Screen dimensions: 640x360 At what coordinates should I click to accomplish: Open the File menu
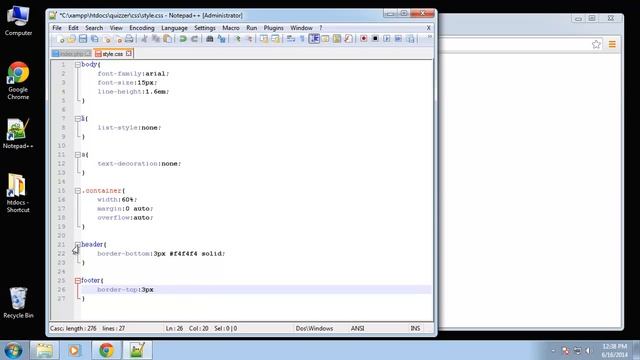(x=57, y=28)
